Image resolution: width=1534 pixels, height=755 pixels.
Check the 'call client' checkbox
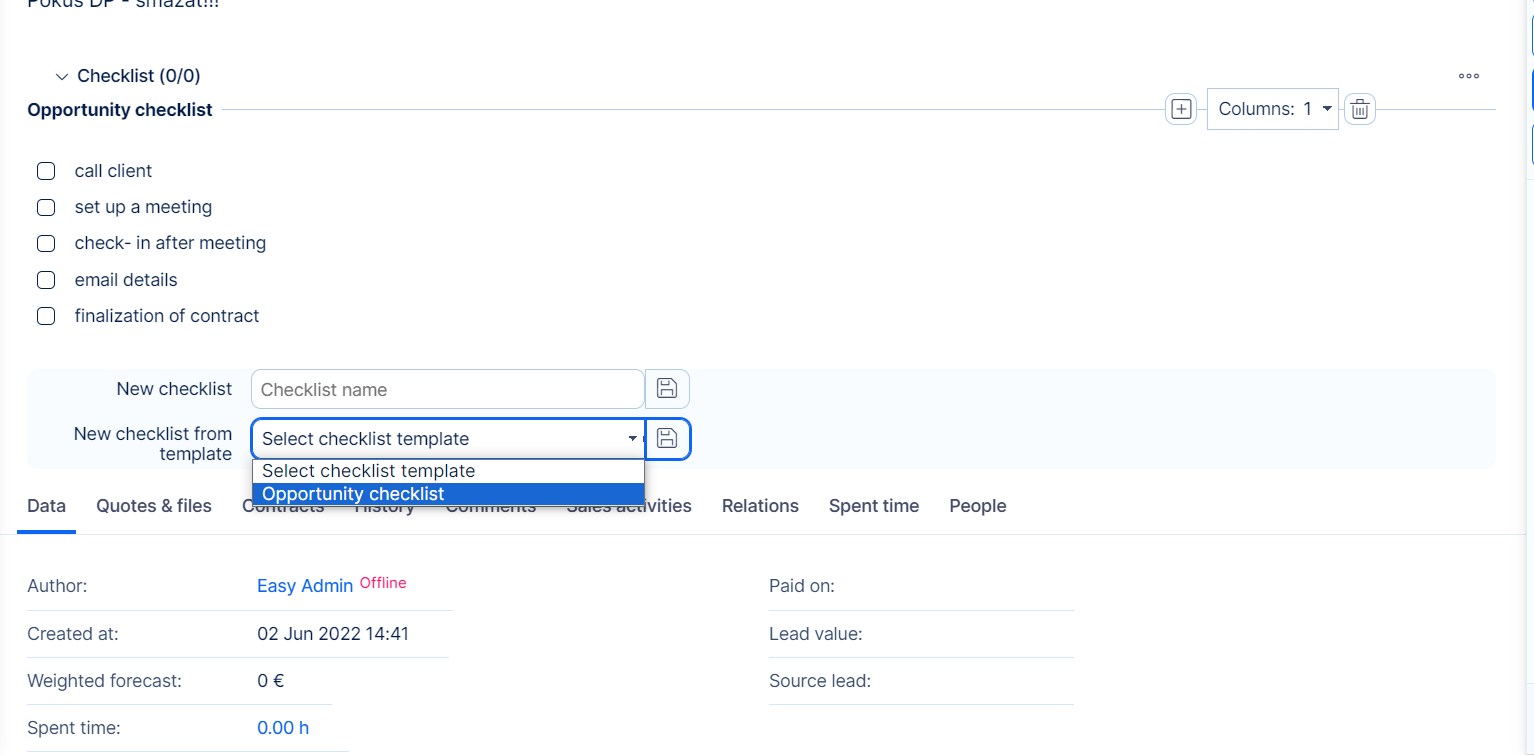coord(46,171)
